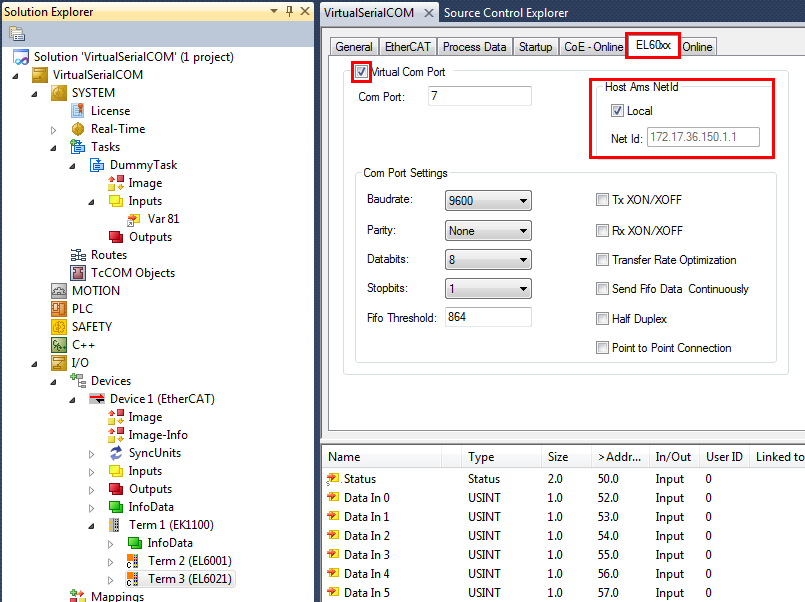
Task: Click the Term 2 (EL6001) icon
Action: [x=133, y=561]
